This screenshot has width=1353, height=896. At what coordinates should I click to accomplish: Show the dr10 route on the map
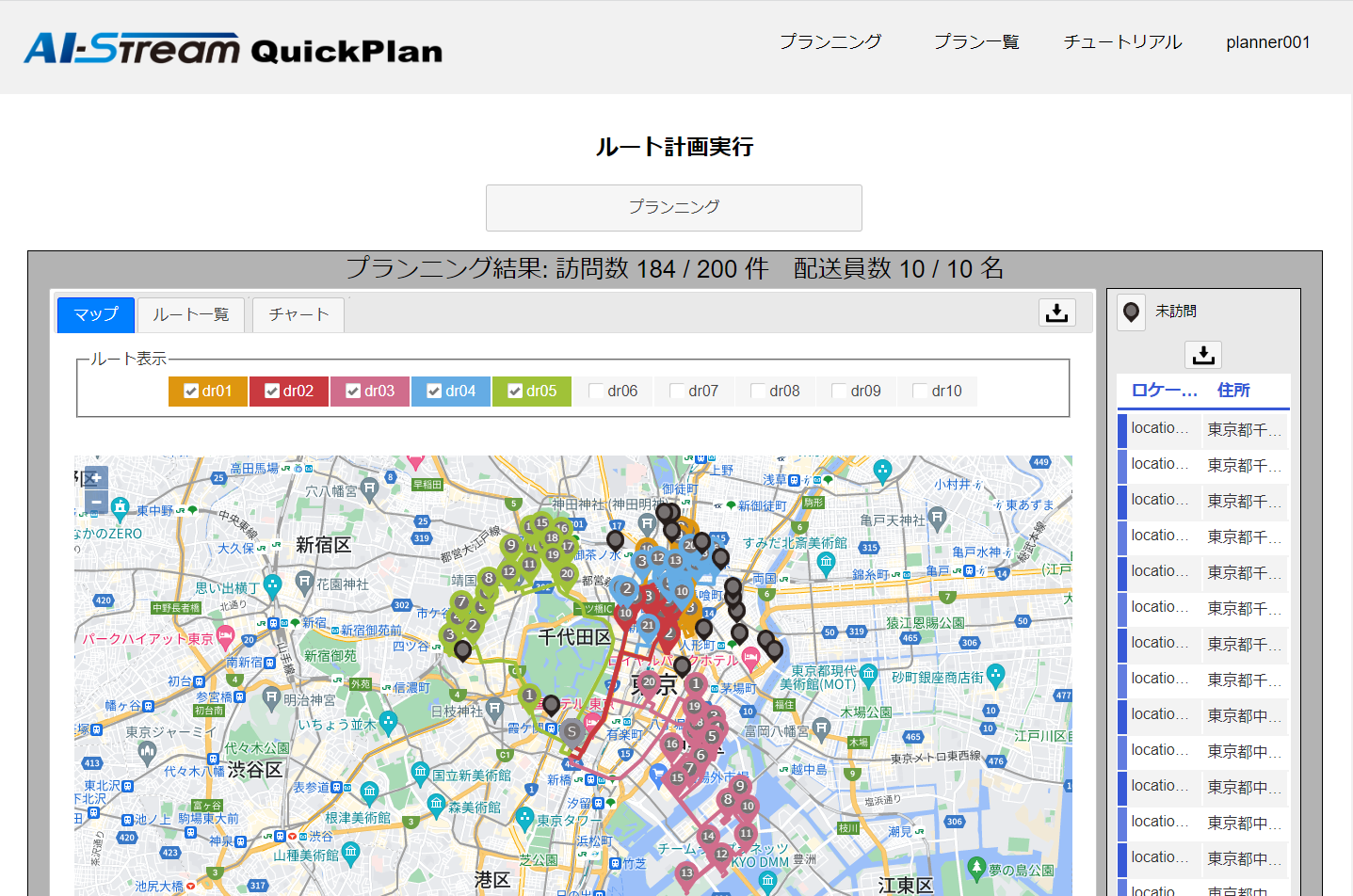coord(920,392)
